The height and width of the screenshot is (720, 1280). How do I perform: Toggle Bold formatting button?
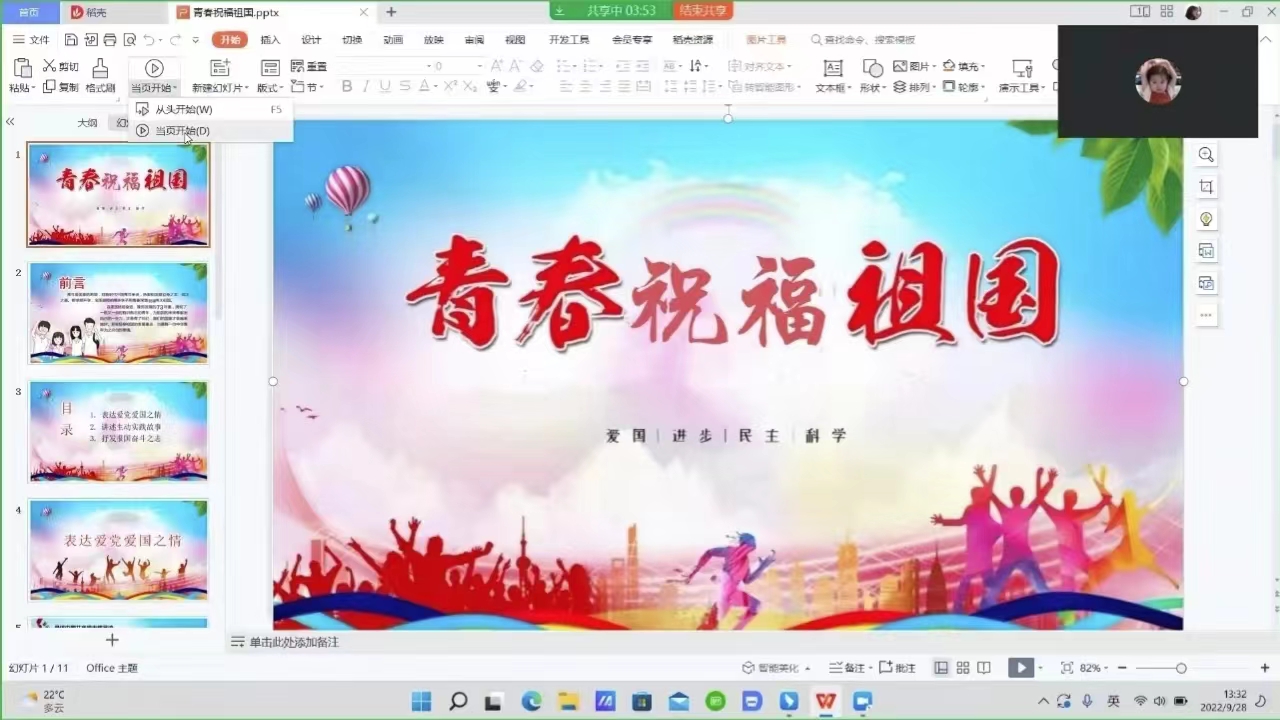point(347,87)
